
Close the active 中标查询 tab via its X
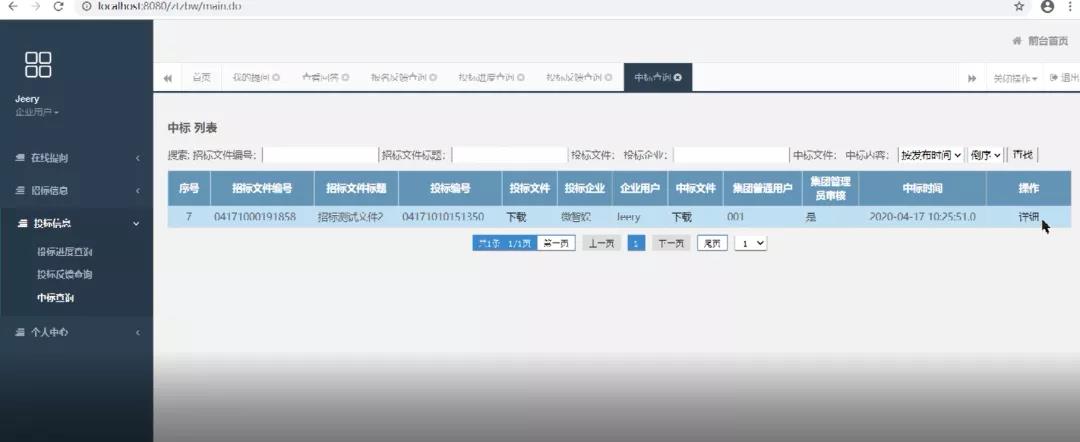tap(678, 78)
